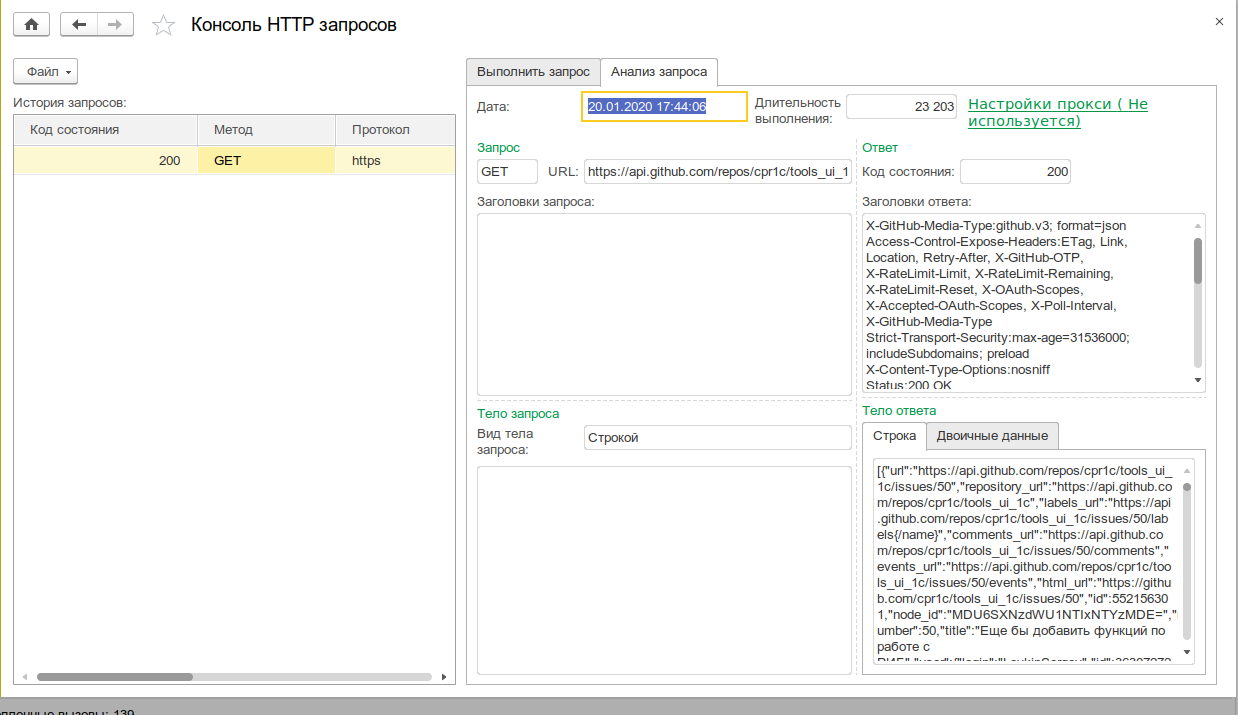Open the Двоичные данные response tab
Image resolution: width=1238 pixels, height=715 pixels.
[x=992, y=436]
